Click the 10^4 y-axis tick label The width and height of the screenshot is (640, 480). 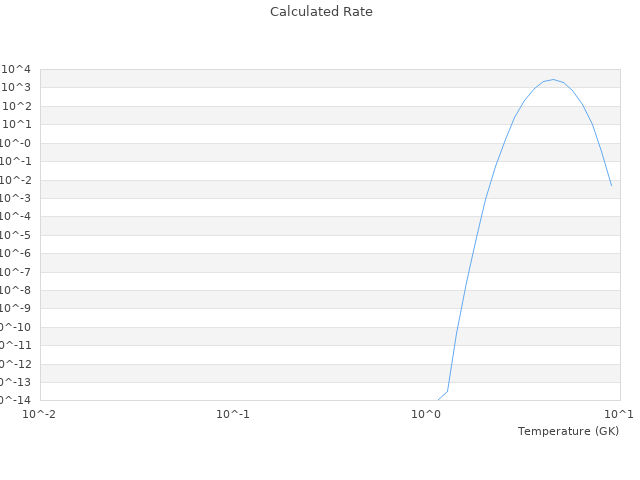point(17,70)
